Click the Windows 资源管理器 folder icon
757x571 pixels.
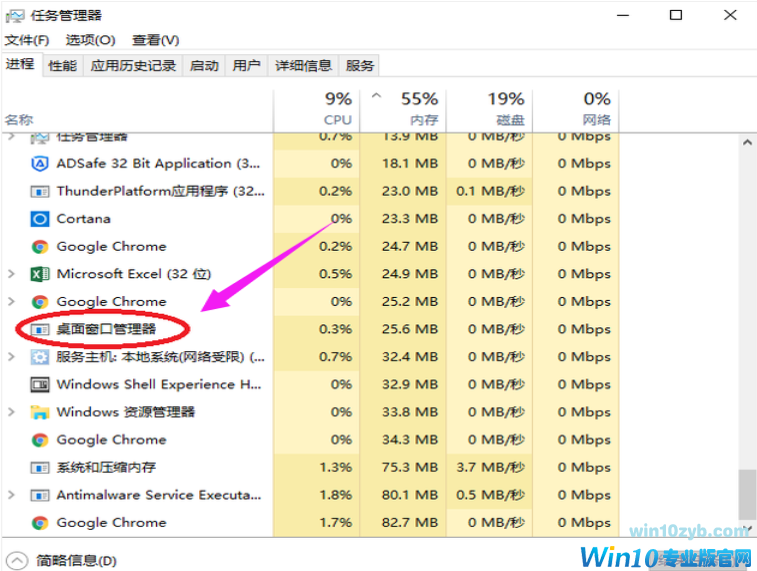[40, 412]
